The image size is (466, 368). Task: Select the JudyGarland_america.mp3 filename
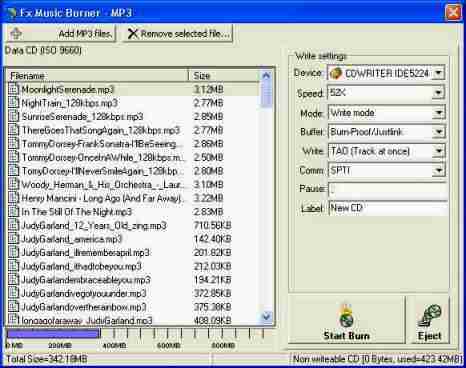[72, 239]
